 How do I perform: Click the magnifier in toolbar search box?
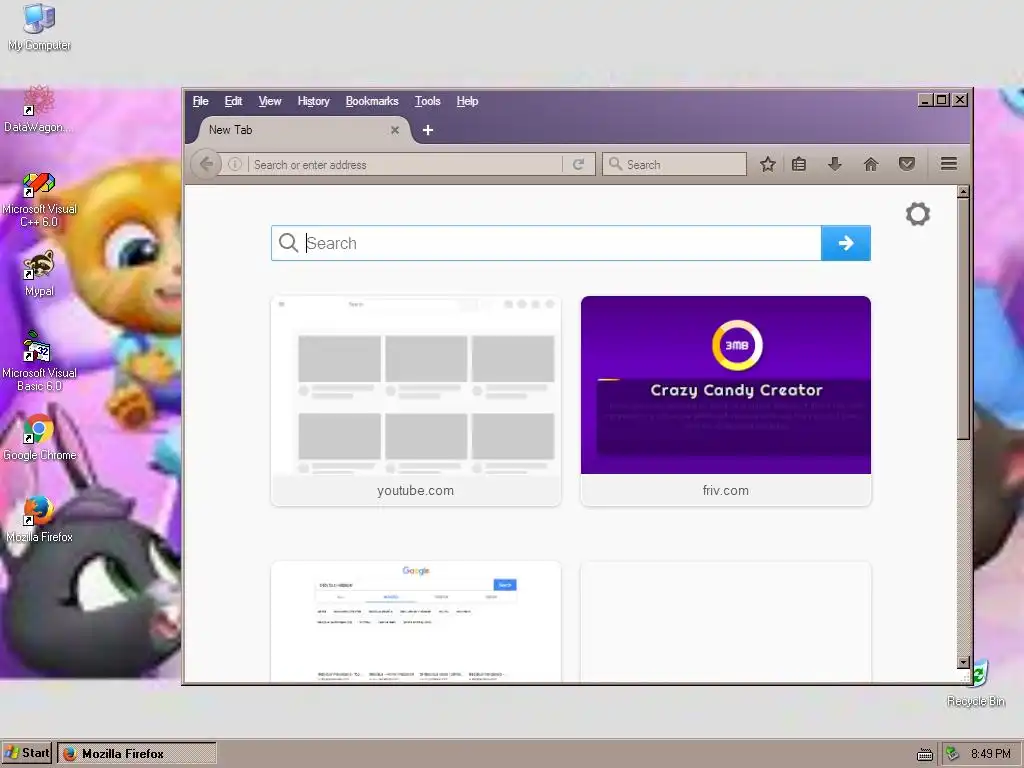(x=615, y=164)
